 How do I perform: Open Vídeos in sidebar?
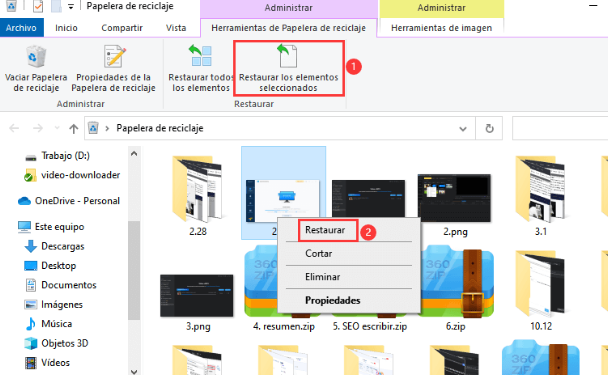(x=48, y=363)
